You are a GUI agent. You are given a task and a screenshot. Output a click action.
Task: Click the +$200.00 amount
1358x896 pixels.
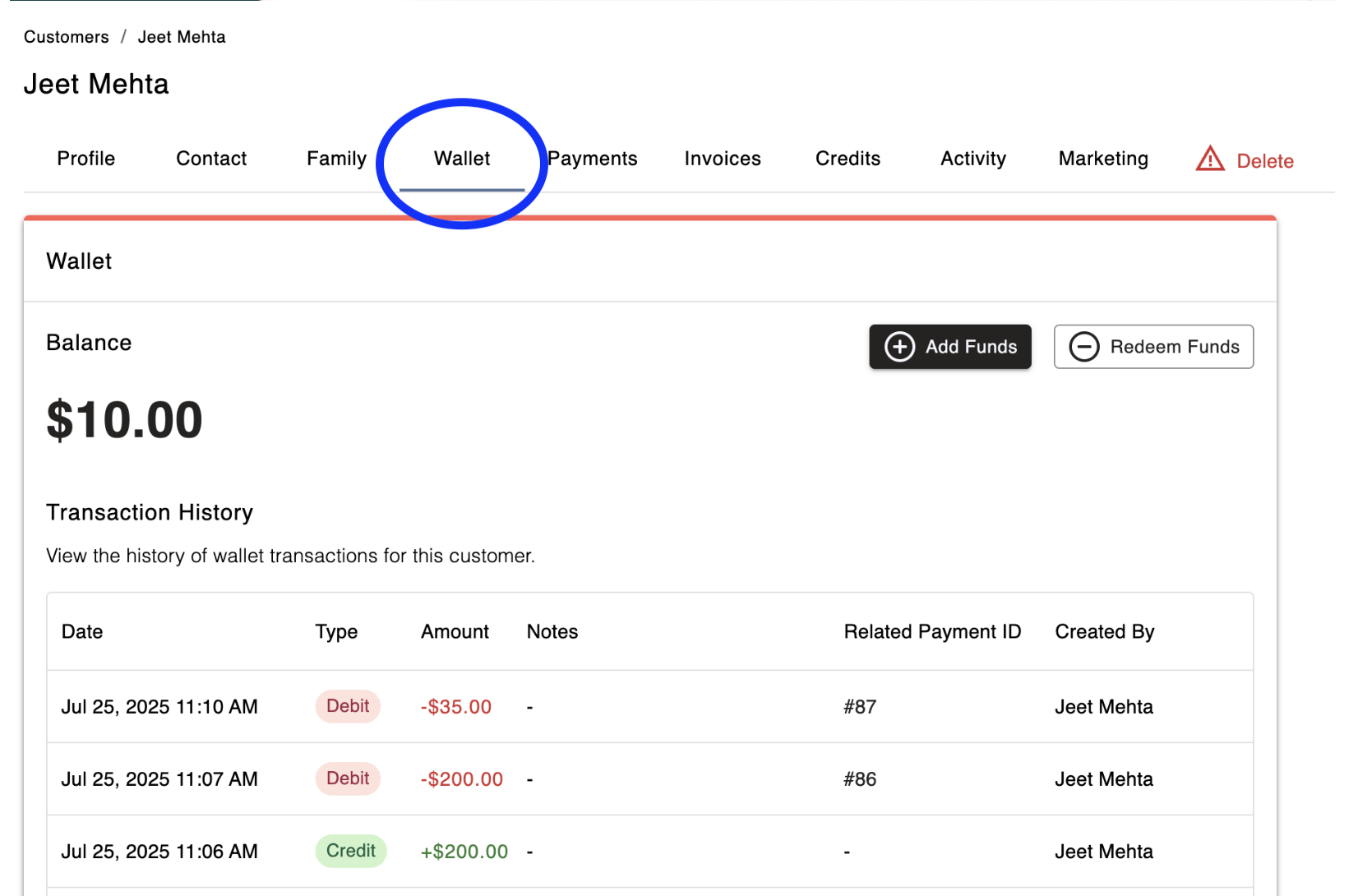pos(464,852)
